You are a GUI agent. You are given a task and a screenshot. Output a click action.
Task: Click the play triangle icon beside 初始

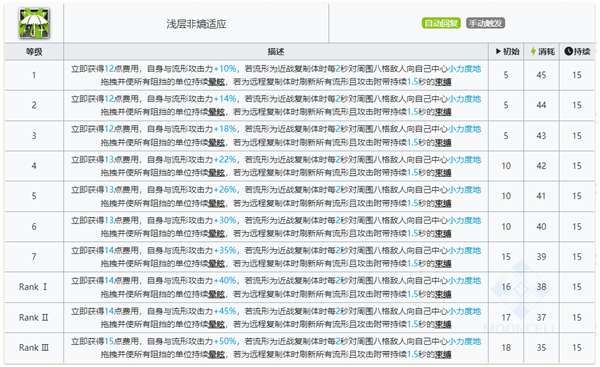point(498,51)
